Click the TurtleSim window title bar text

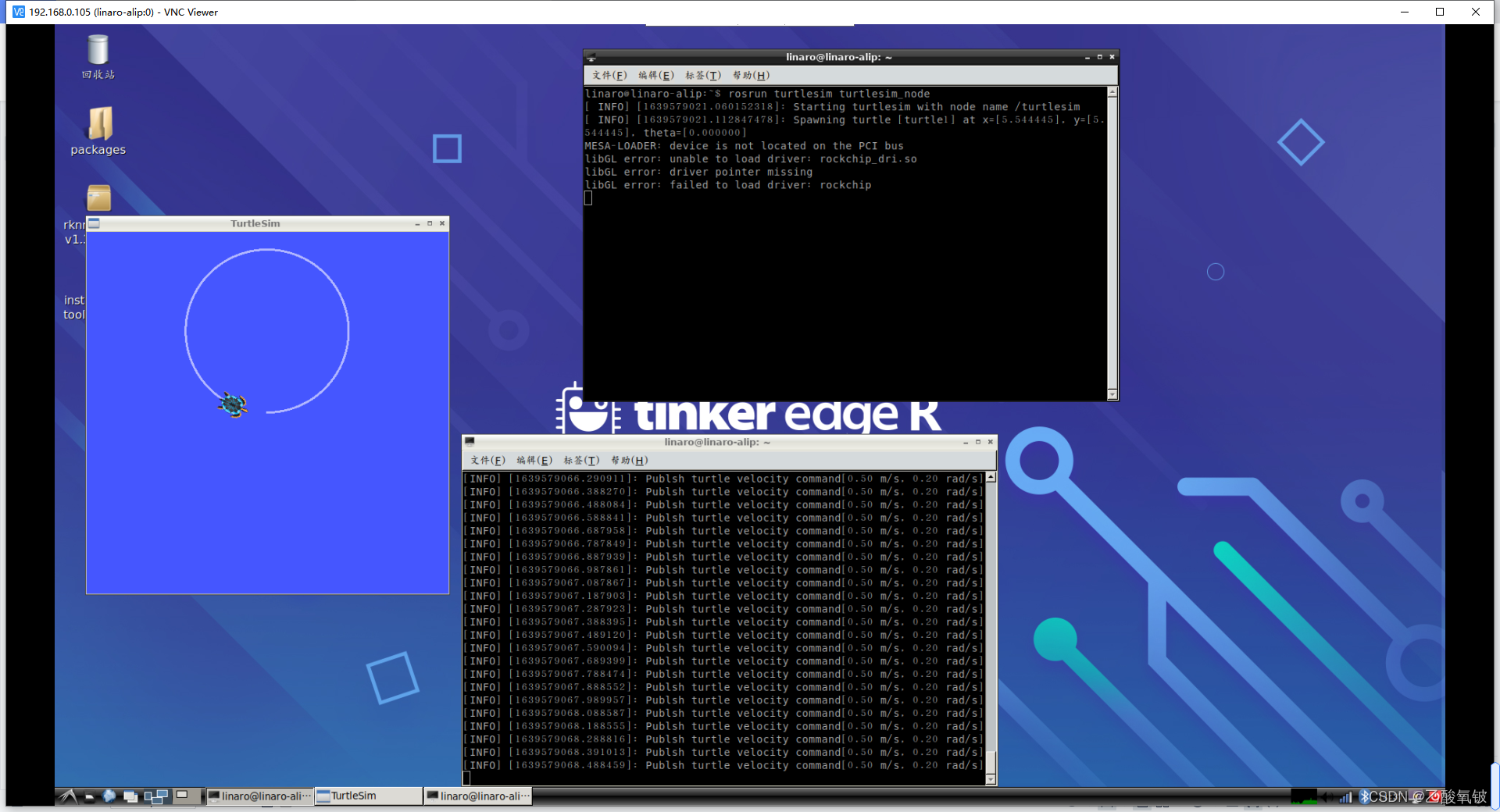click(255, 223)
